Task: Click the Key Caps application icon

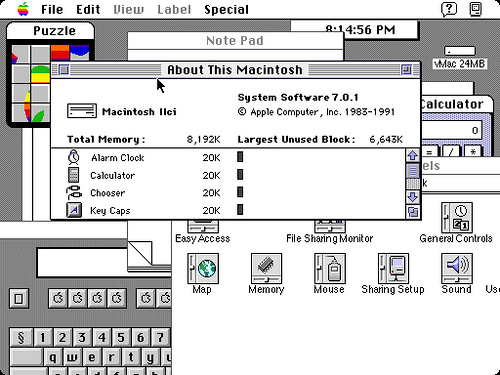Action: 74,210
